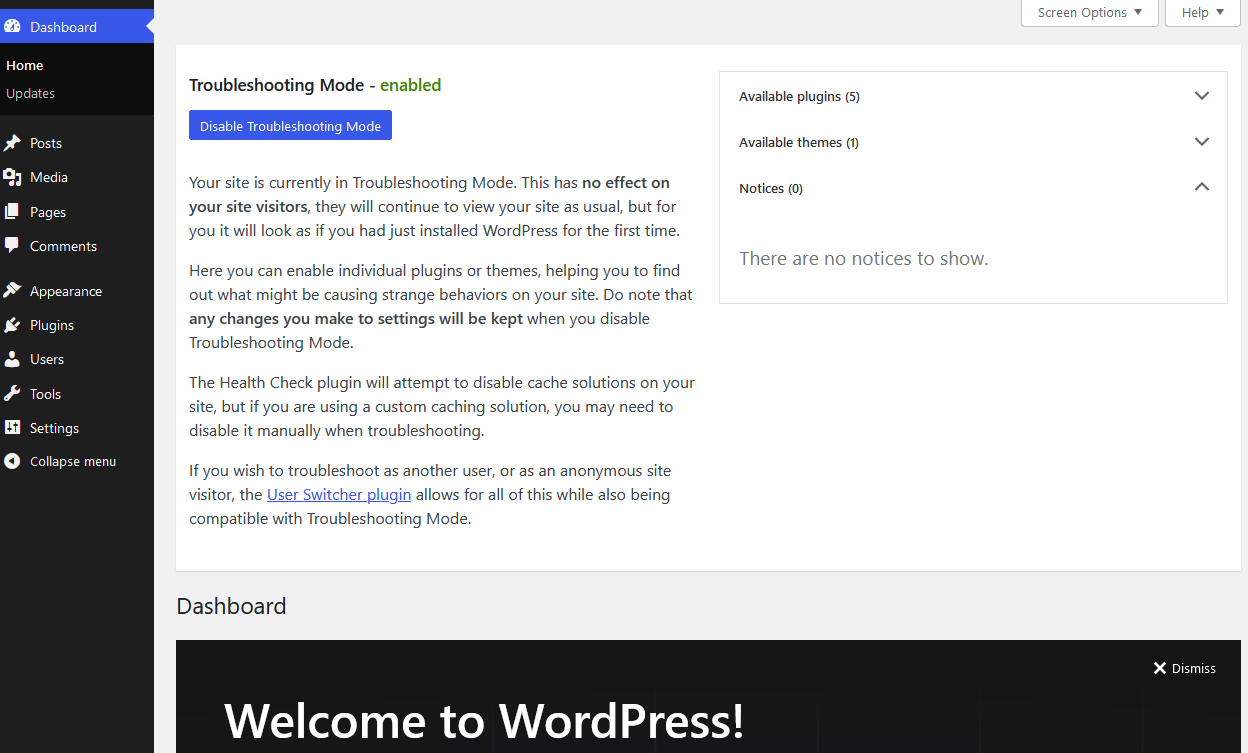Open the Pages menu label
Image resolution: width=1248 pixels, height=753 pixels.
click(x=48, y=212)
